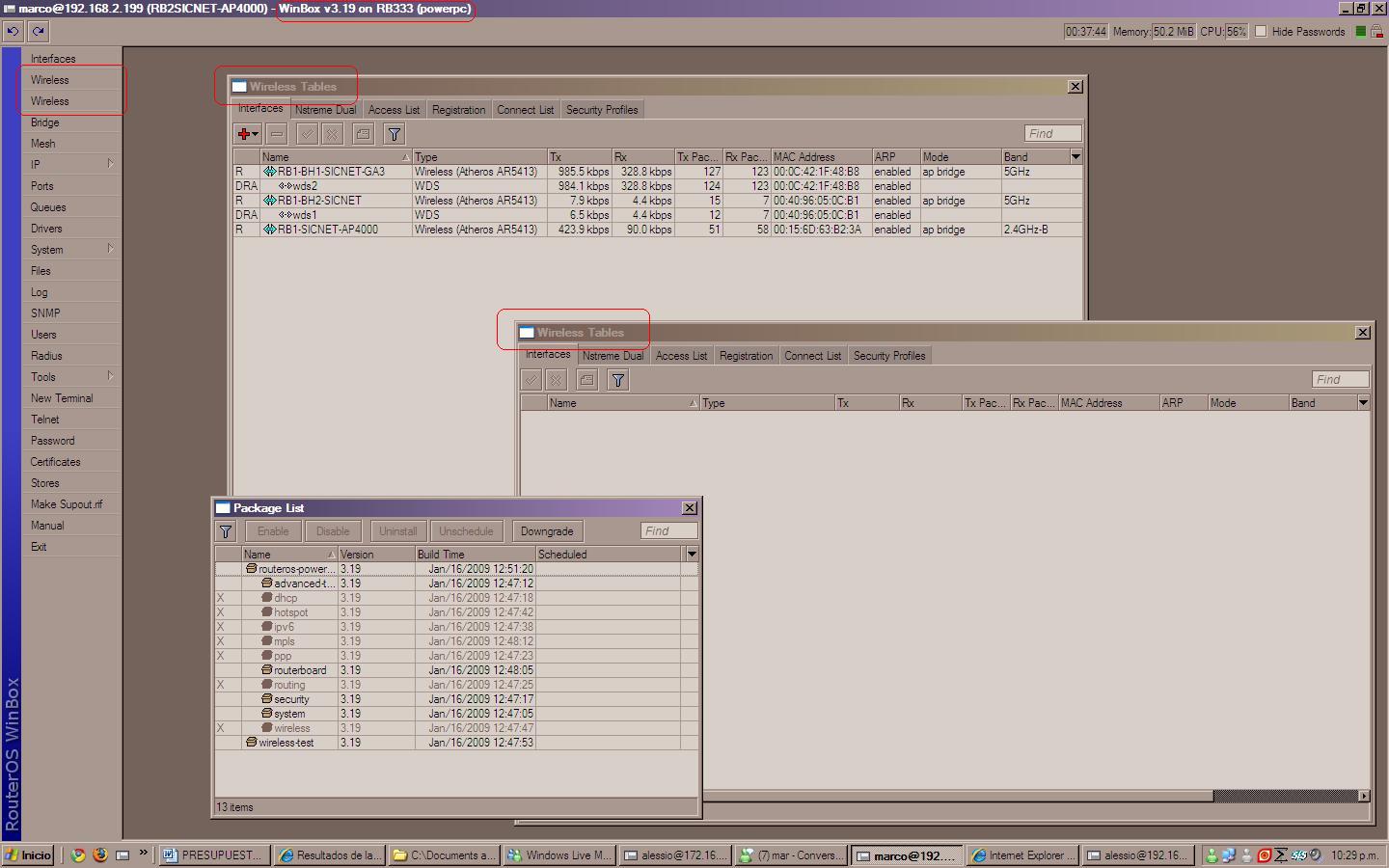Open Windows Live M... taskbar window

tap(559, 855)
